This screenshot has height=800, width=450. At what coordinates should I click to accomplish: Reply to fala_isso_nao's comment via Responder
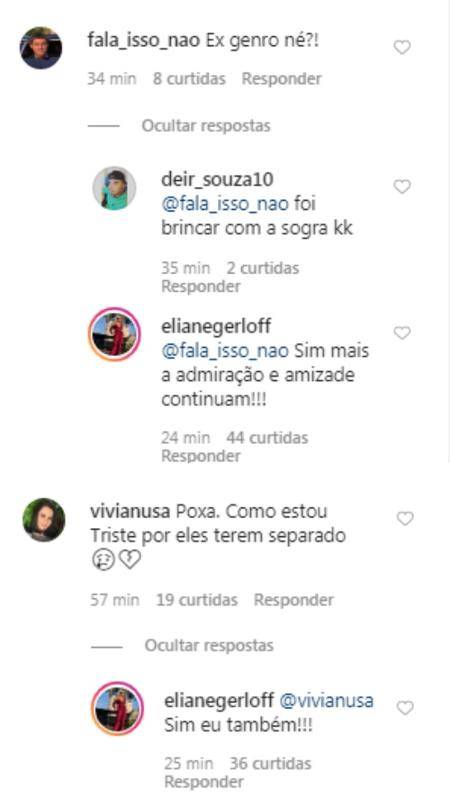[282, 79]
